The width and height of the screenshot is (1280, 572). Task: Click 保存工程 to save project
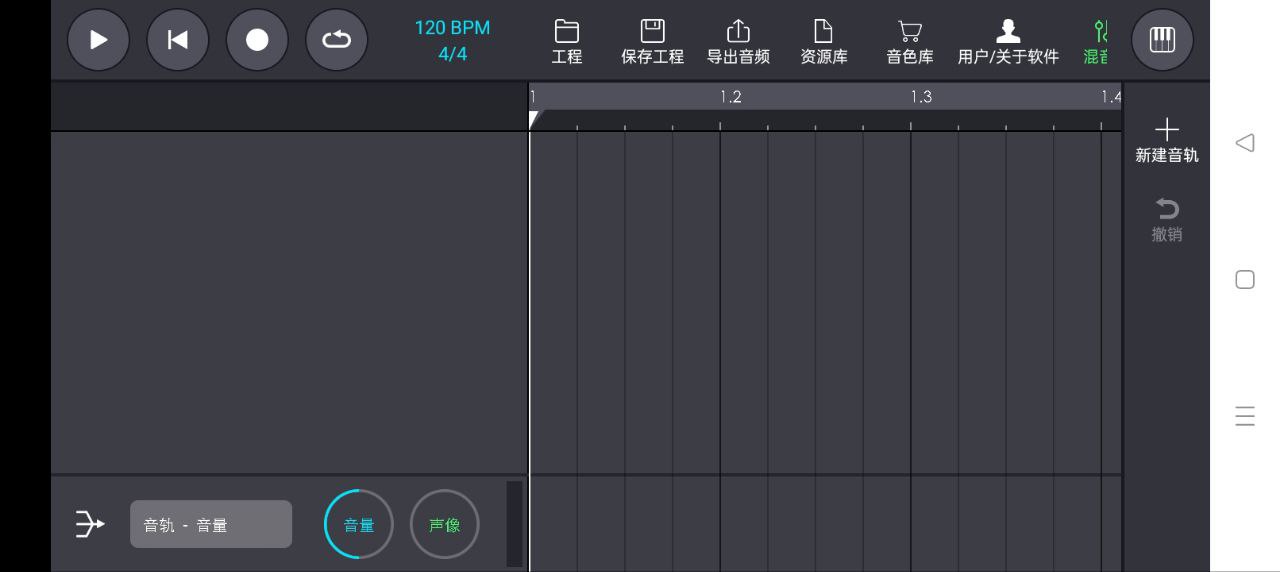(652, 42)
